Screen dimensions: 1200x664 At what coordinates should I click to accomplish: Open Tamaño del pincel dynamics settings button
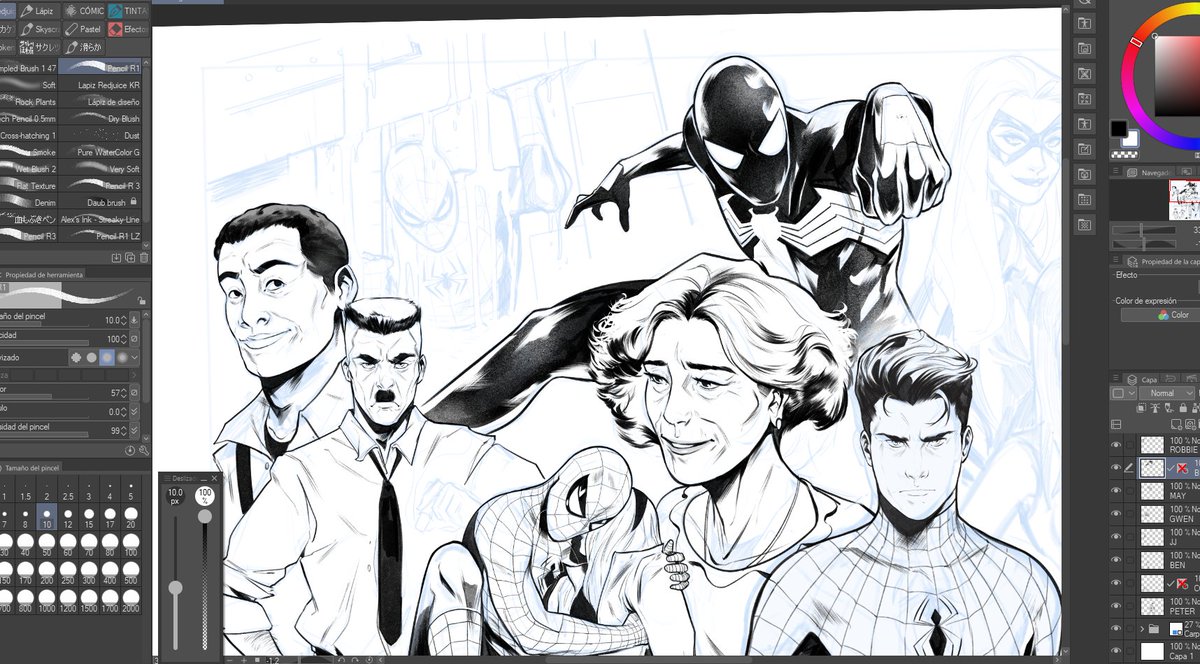pyautogui.click(x=135, y=320)
